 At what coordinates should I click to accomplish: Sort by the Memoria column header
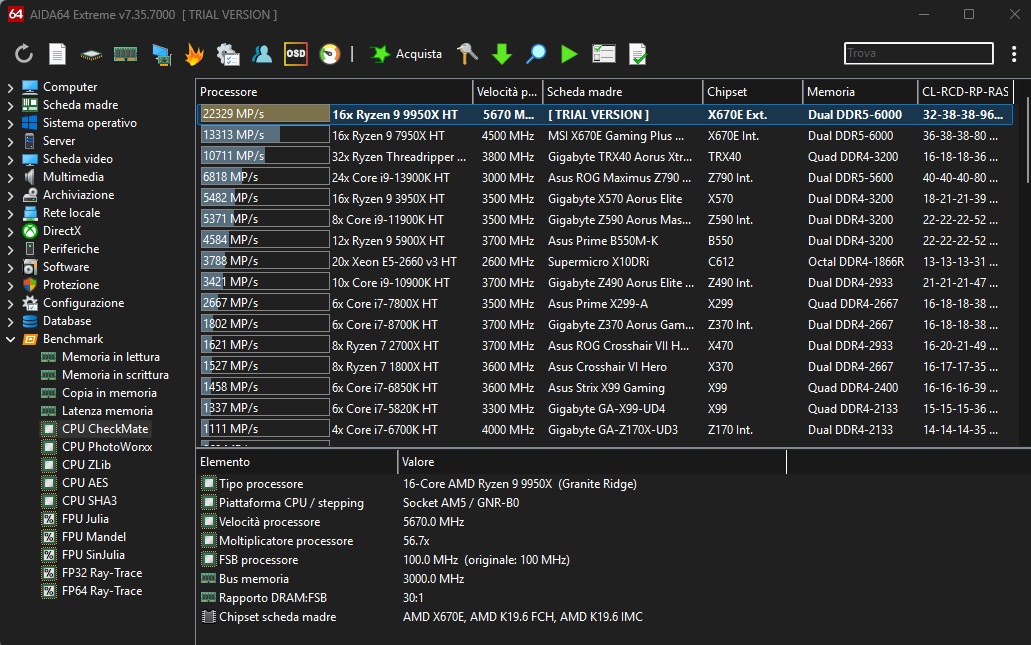click(860, 92)
